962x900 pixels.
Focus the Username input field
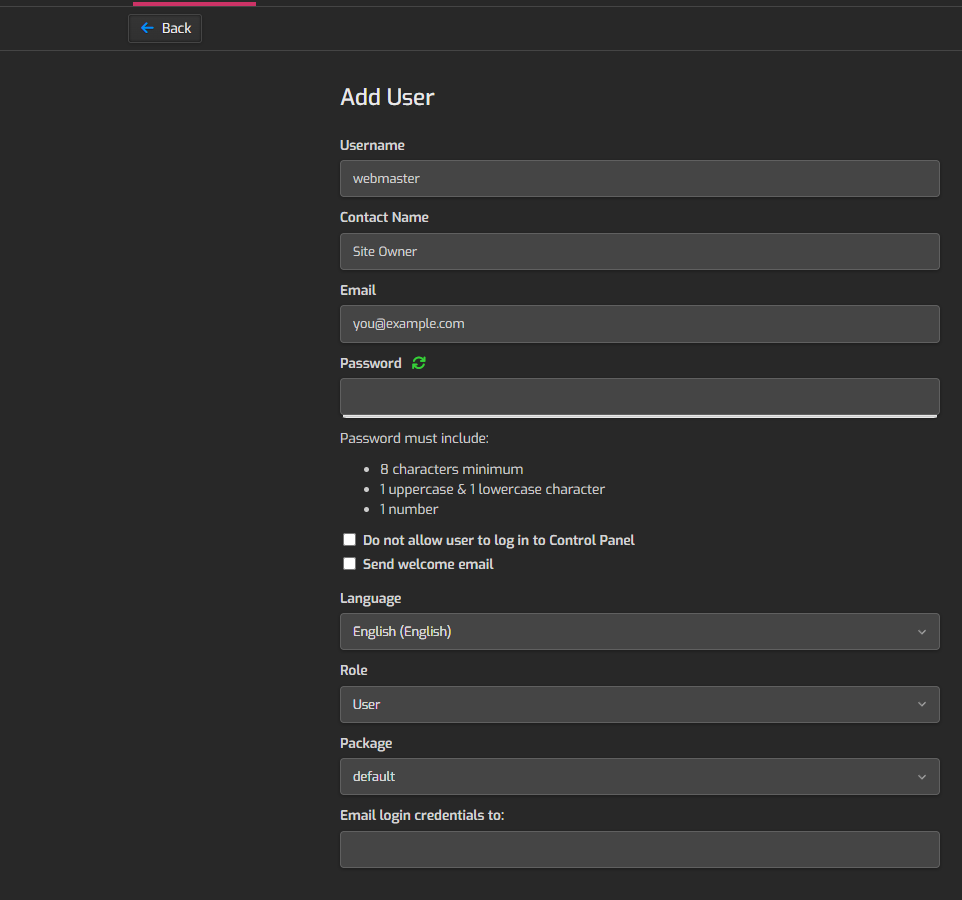pyautogui.click(x=639, y=179)
